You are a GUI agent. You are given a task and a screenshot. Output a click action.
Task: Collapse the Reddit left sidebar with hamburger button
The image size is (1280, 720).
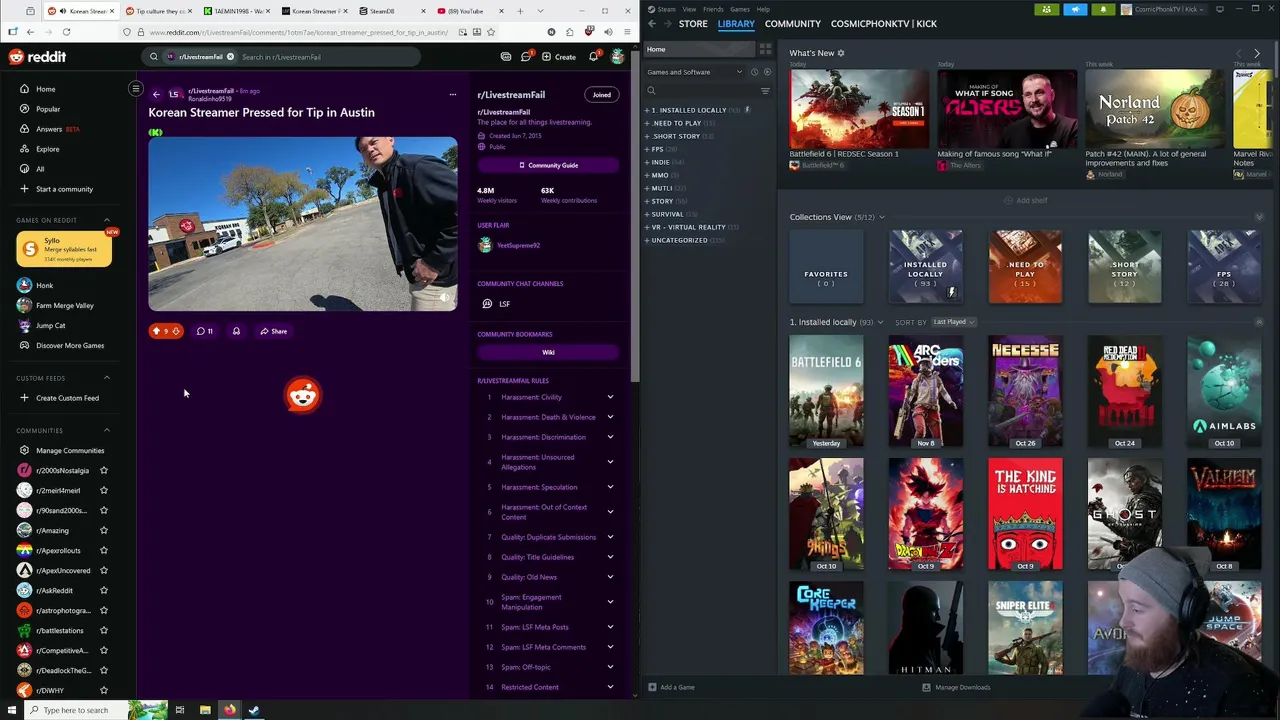[x=135, y=89]
